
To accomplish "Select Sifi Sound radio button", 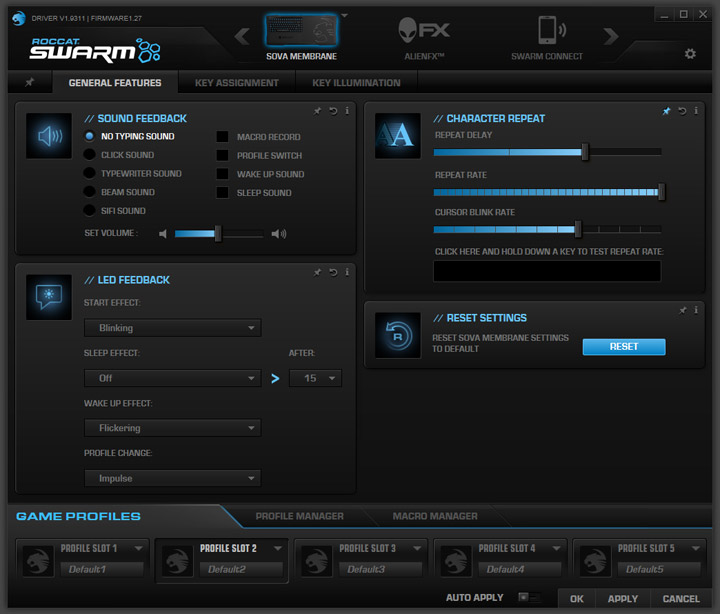I will pos(90,210).
